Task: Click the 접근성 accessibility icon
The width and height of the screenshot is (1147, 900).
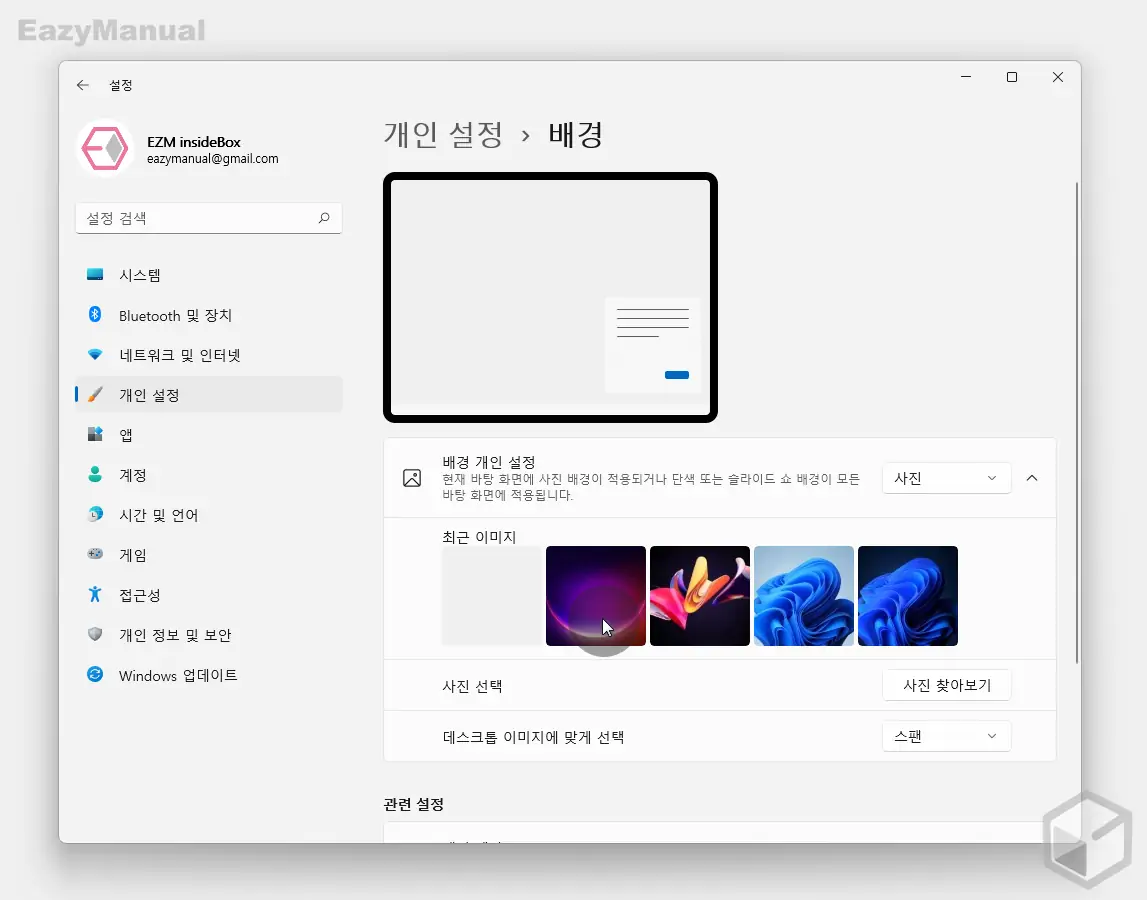Action: click(x=95, y=594)
